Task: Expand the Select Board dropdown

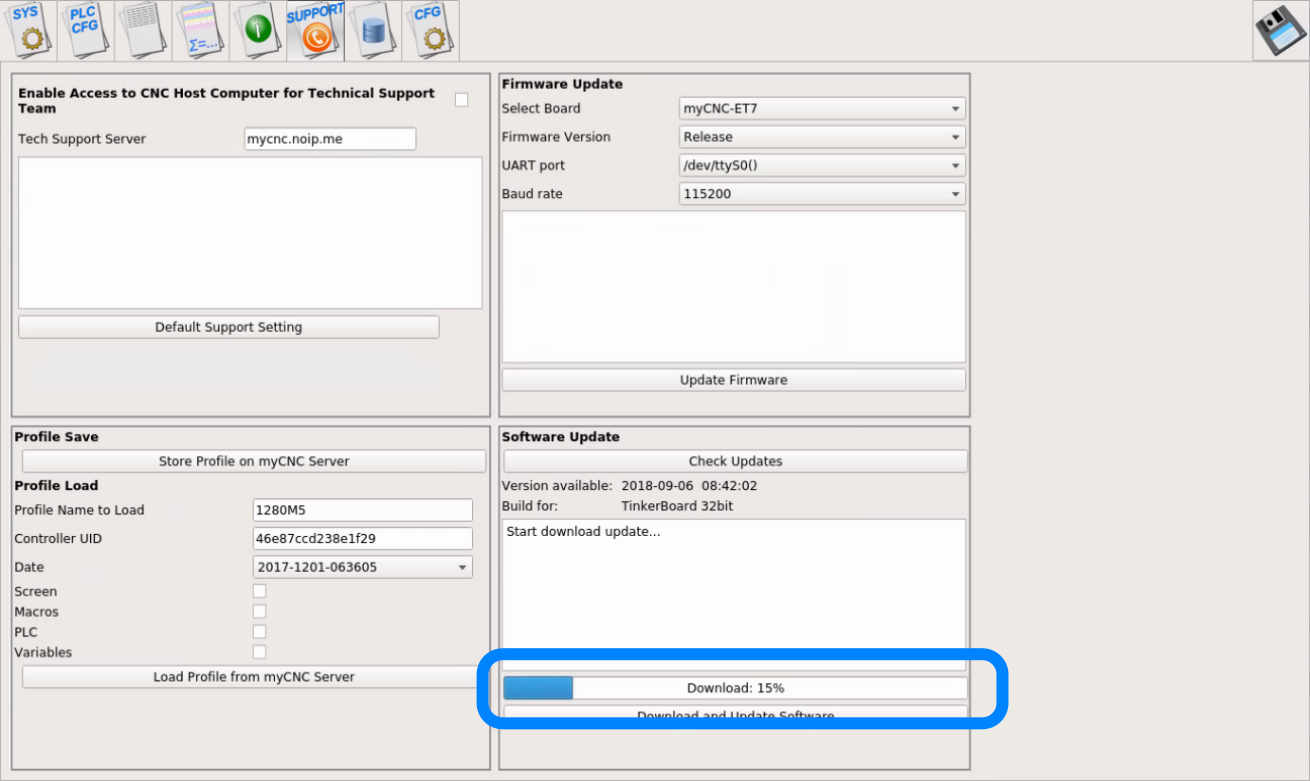Action: (x=821, y=109)
